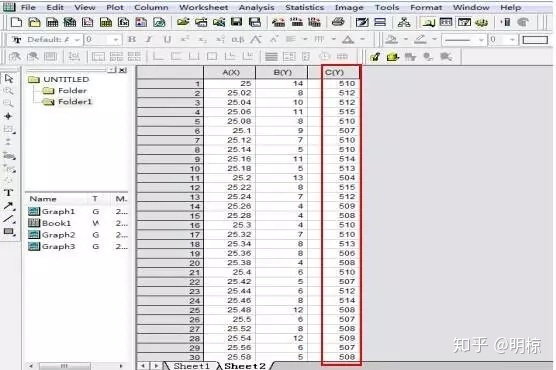Select the Screen Reader crosshair tool
The height and width of the screenshot is (370, 556).
(x=9, y=116)
